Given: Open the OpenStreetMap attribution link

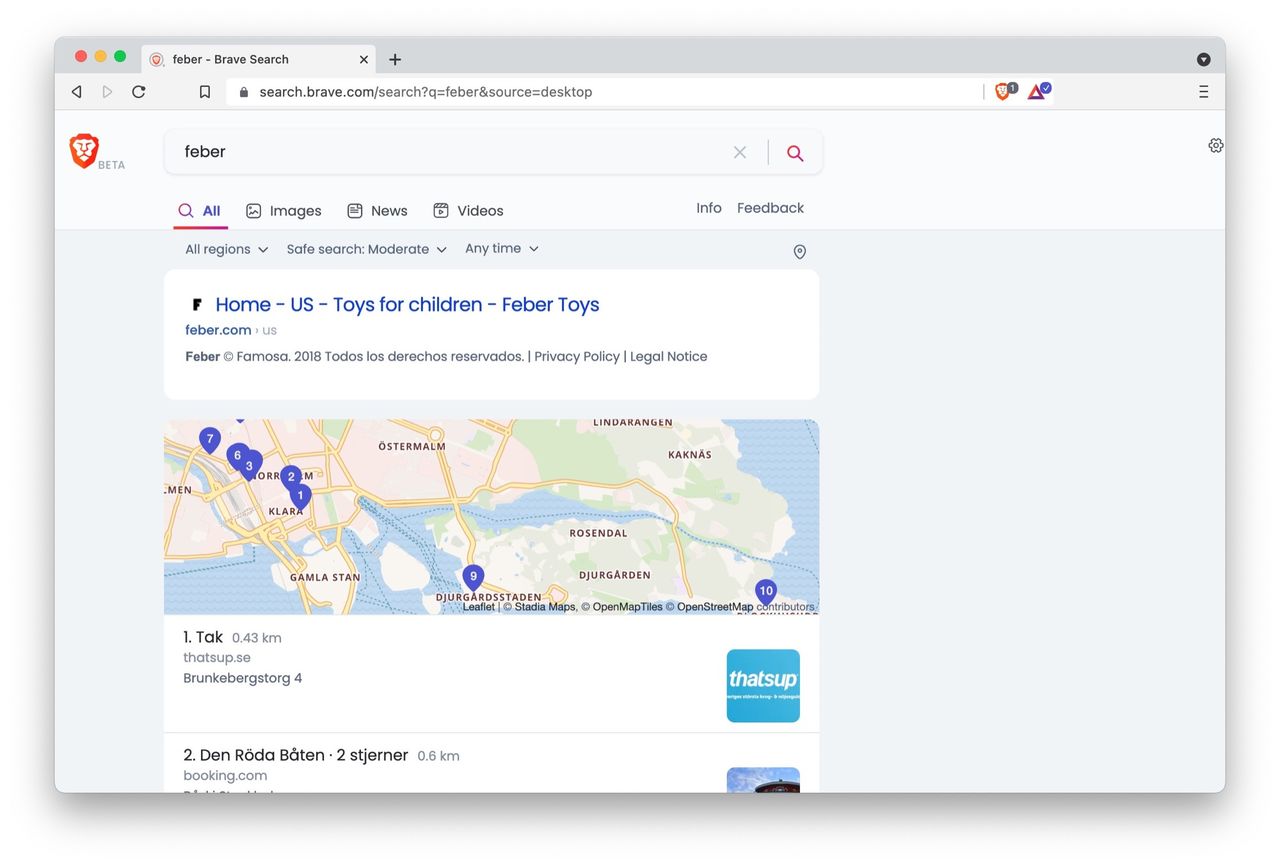Looking at the screenshot, I should point(715,607).
